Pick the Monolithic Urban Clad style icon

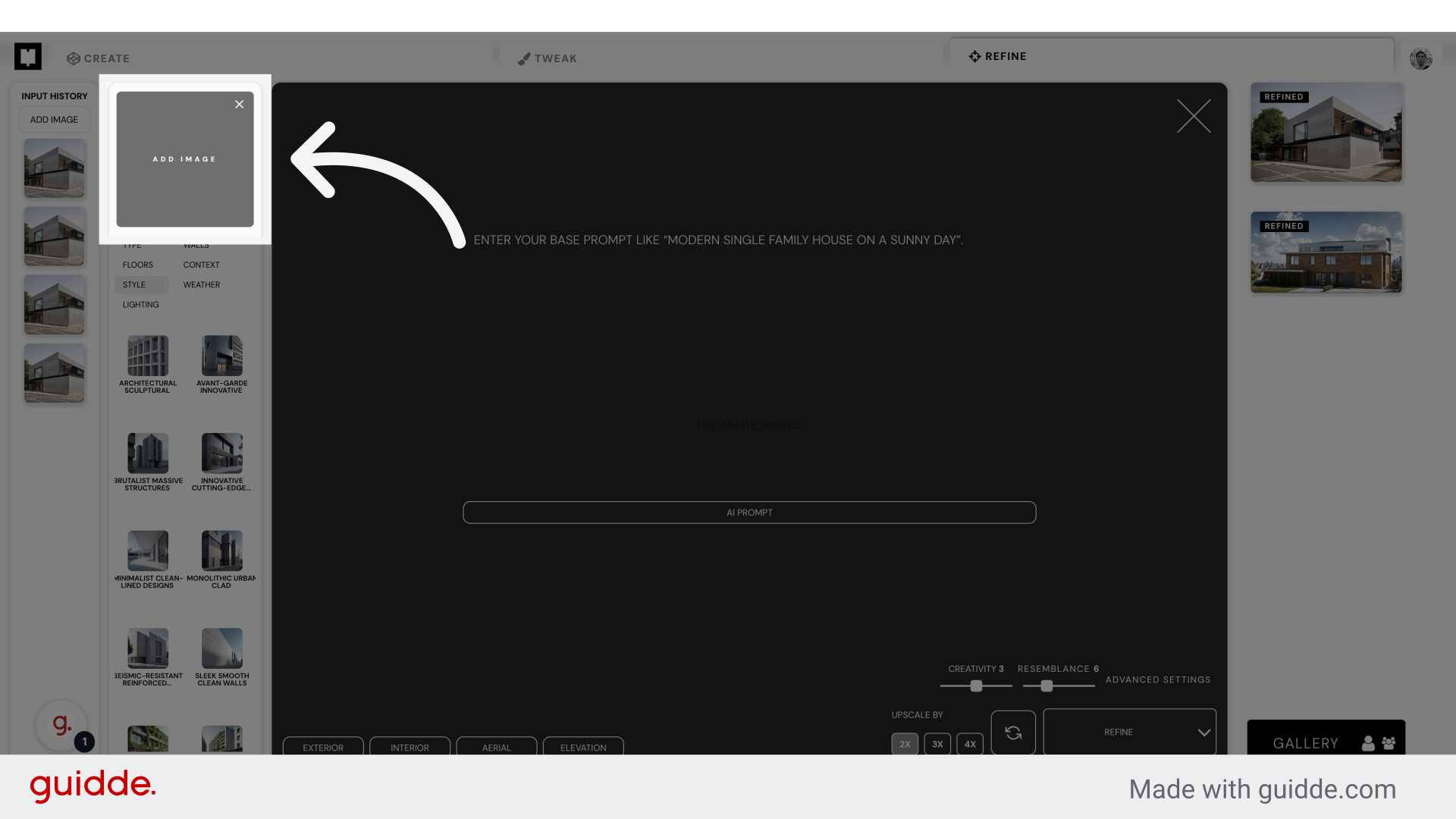[x=221, y=551]
